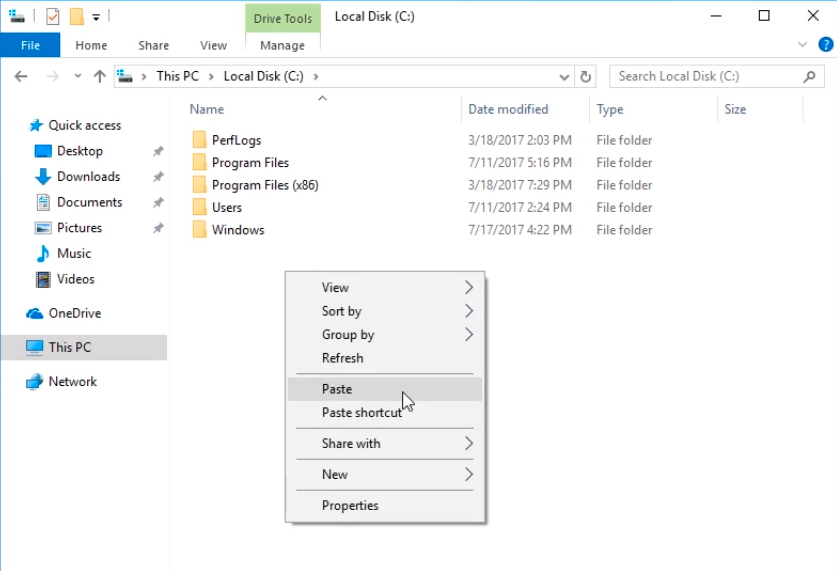Open the Recent locations dropdown arrow
The image size is (837, 571).
[x=78, y=76]
